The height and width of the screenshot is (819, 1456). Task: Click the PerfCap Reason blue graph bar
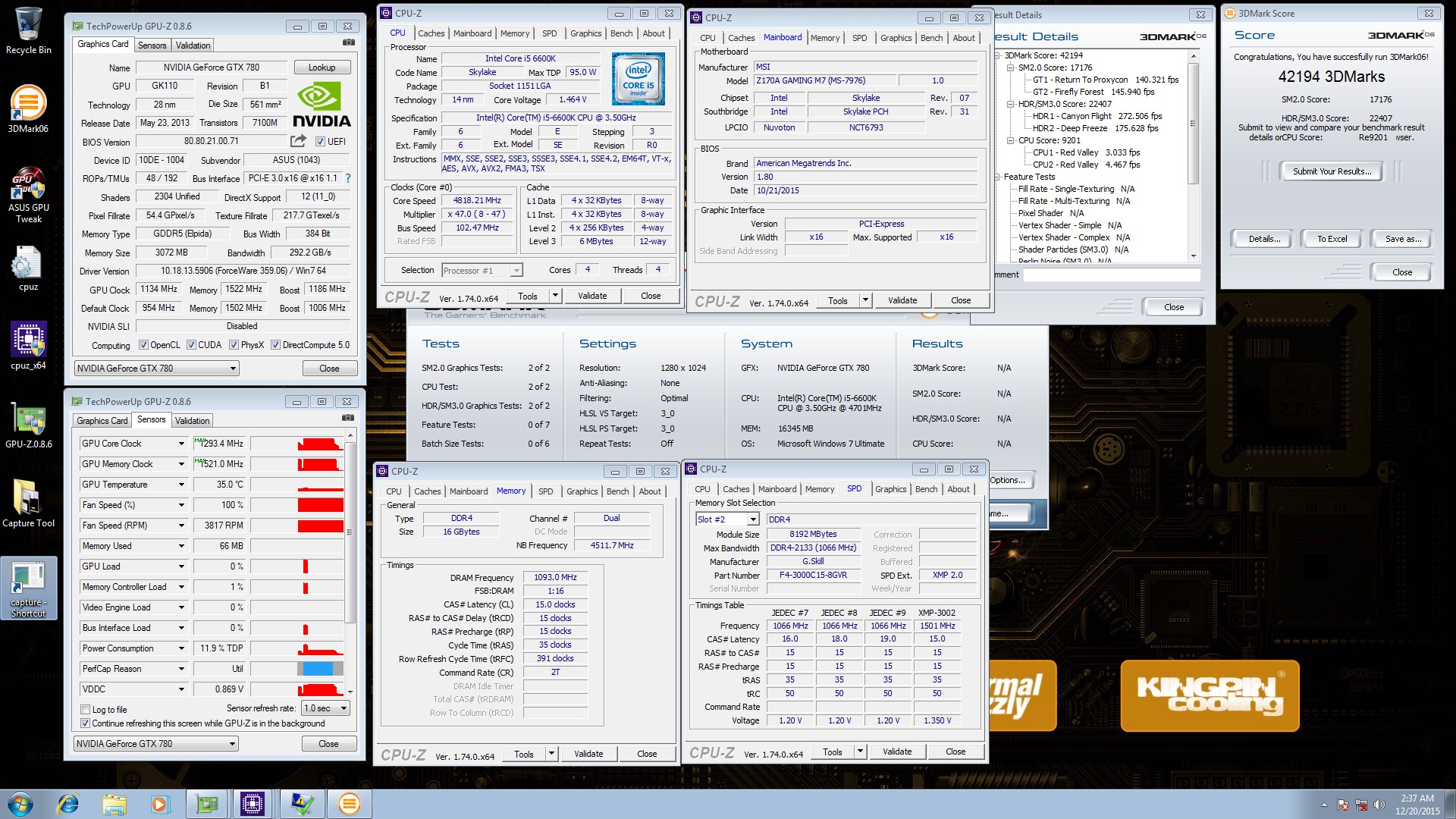[x=318, y=669]
